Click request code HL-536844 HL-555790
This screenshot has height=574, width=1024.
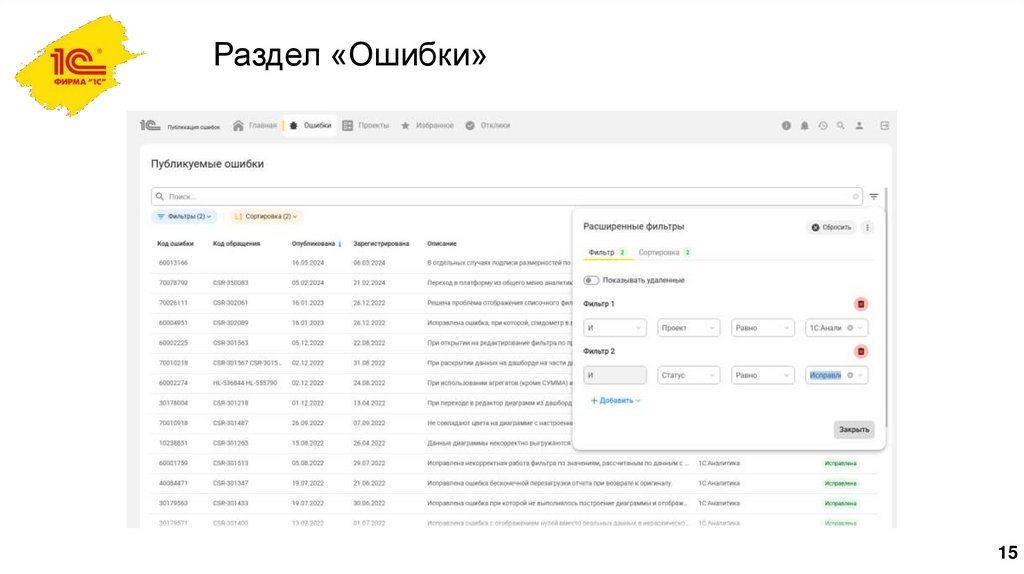[x=245, y=383]
